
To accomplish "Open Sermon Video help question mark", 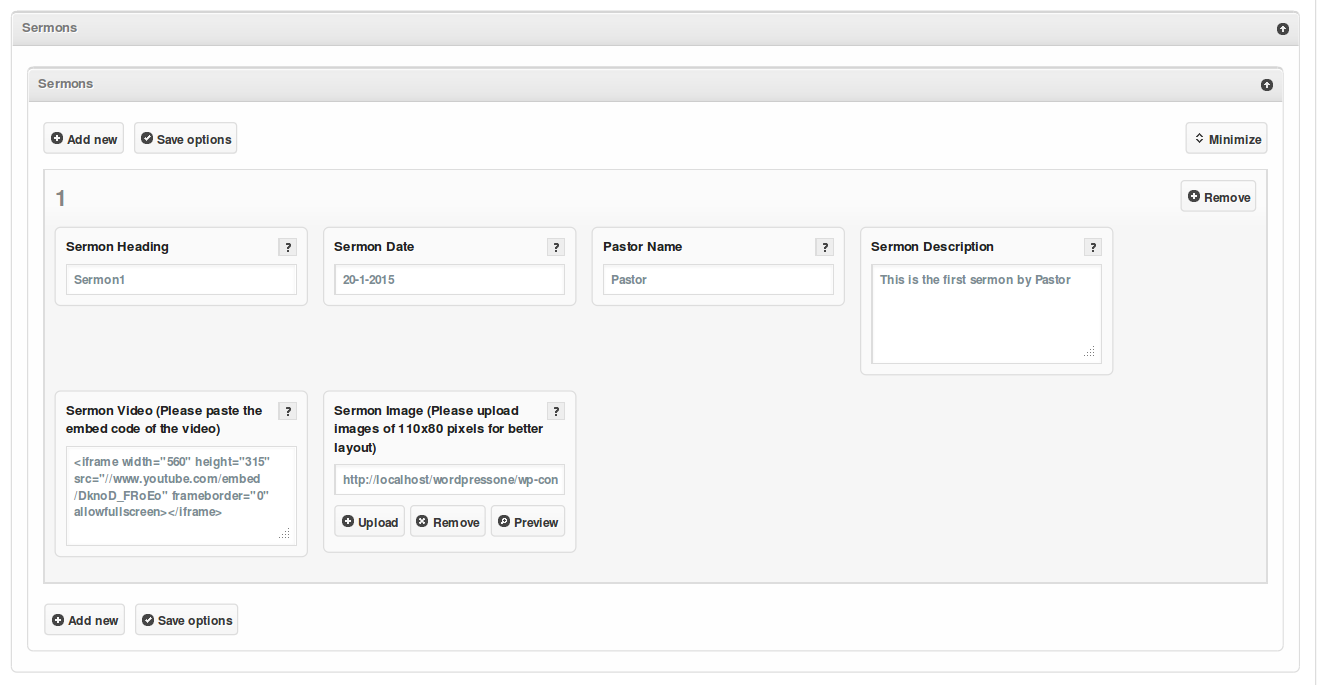I will pyautogui.click(x=287, y=411).
